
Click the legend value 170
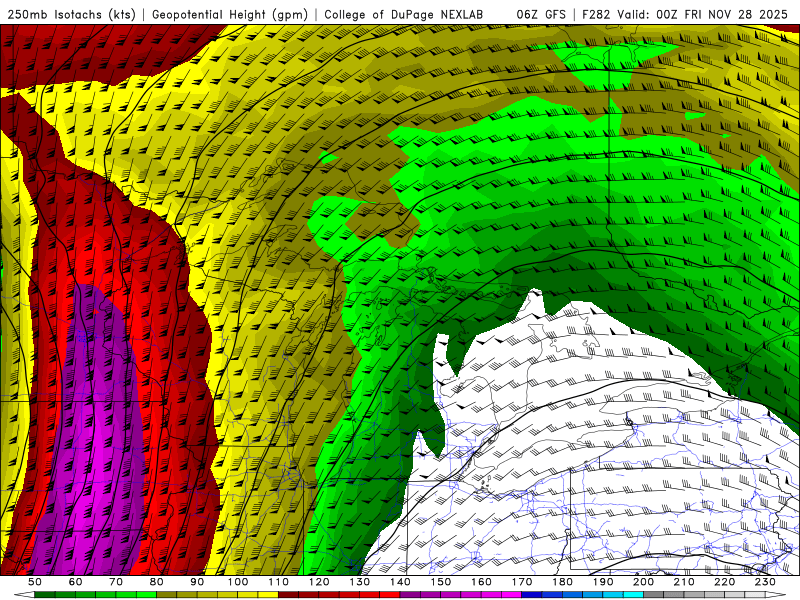click(522, 582)
